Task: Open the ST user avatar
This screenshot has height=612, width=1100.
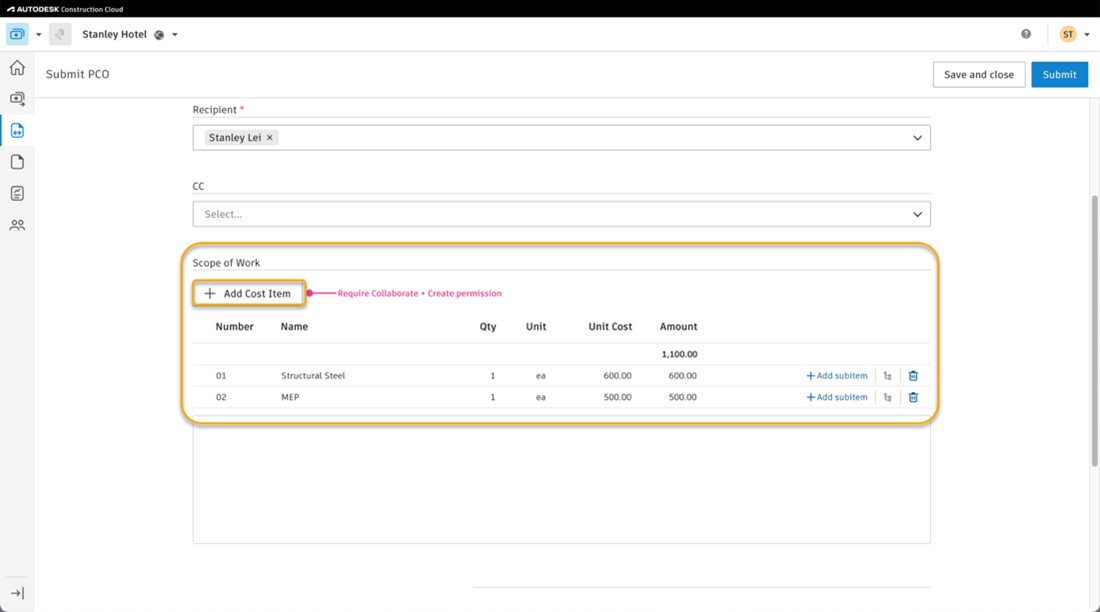Action: click(x=1068, y=34)
